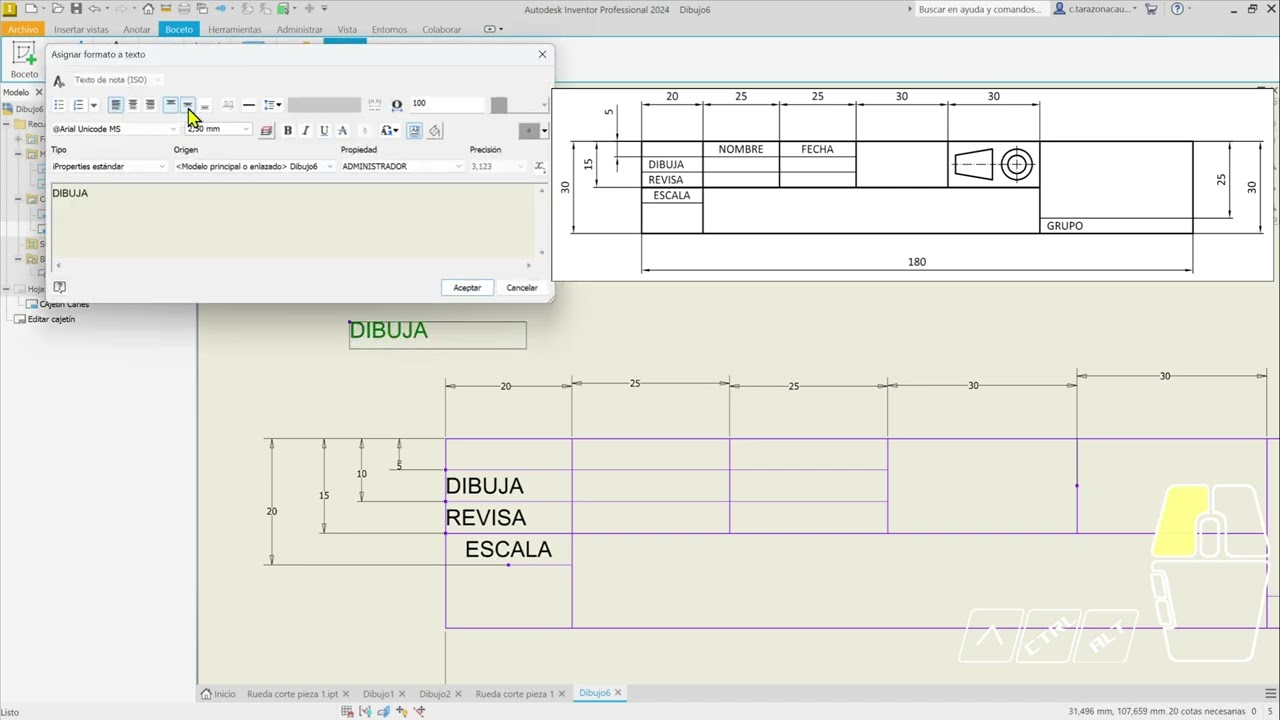
Task: Toggle strikethrough formatting
Action: [x=342, y=130]
